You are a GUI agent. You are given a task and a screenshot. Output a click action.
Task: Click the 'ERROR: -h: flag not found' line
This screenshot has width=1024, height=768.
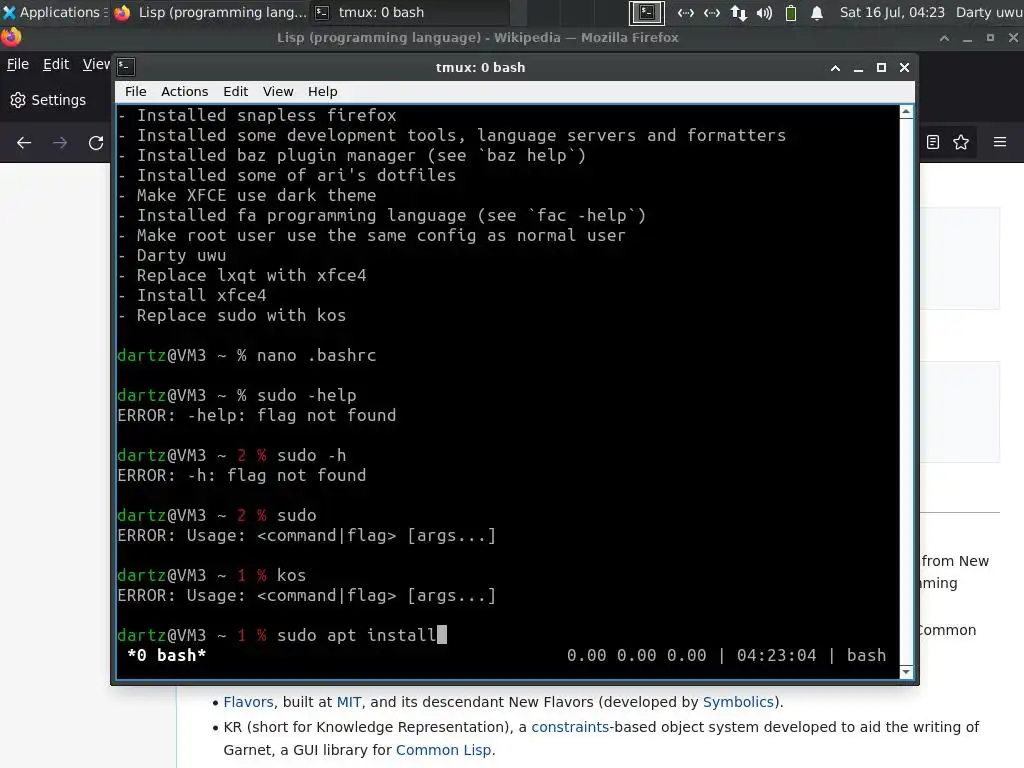242,475
